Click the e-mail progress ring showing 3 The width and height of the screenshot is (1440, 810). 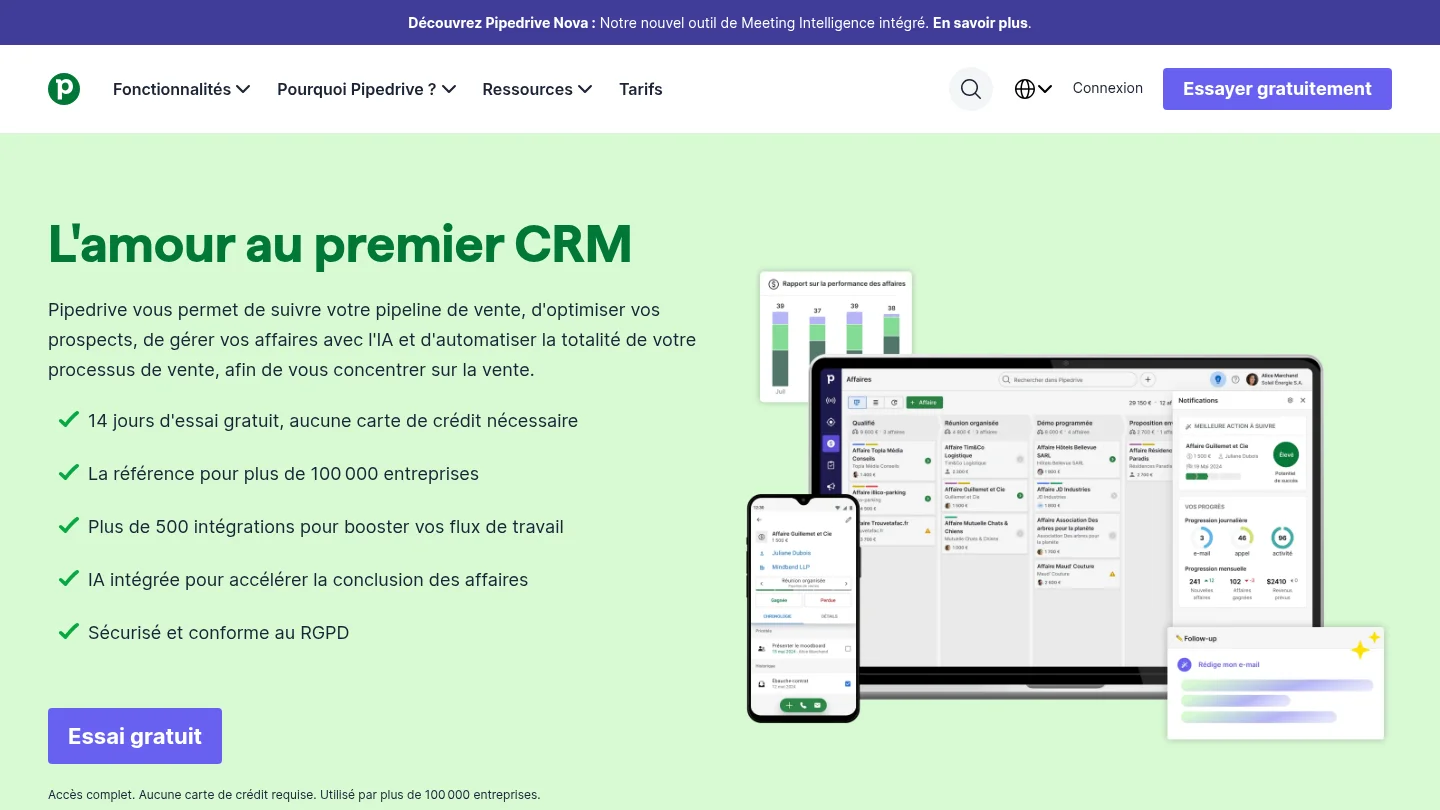tap(1202, 538)
